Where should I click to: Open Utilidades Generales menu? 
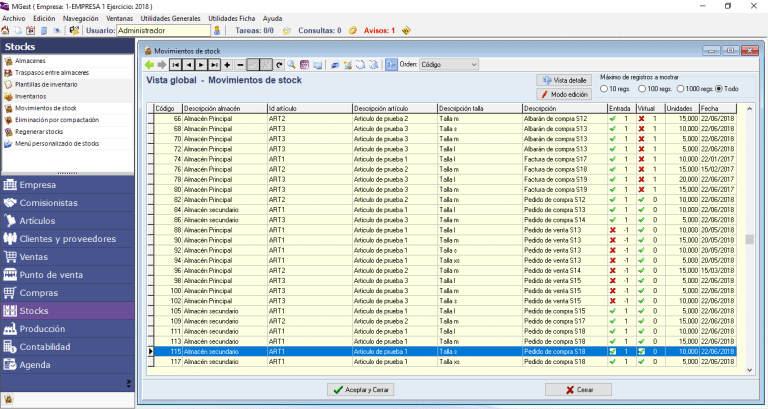[170, 19]
